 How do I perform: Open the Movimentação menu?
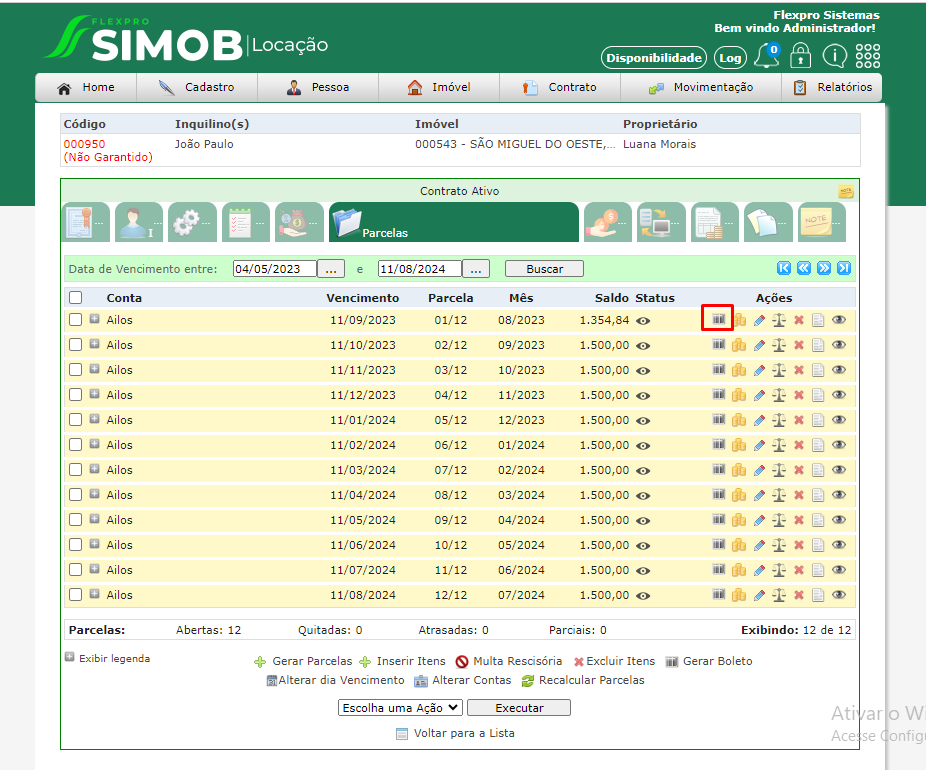coord(701,87)
